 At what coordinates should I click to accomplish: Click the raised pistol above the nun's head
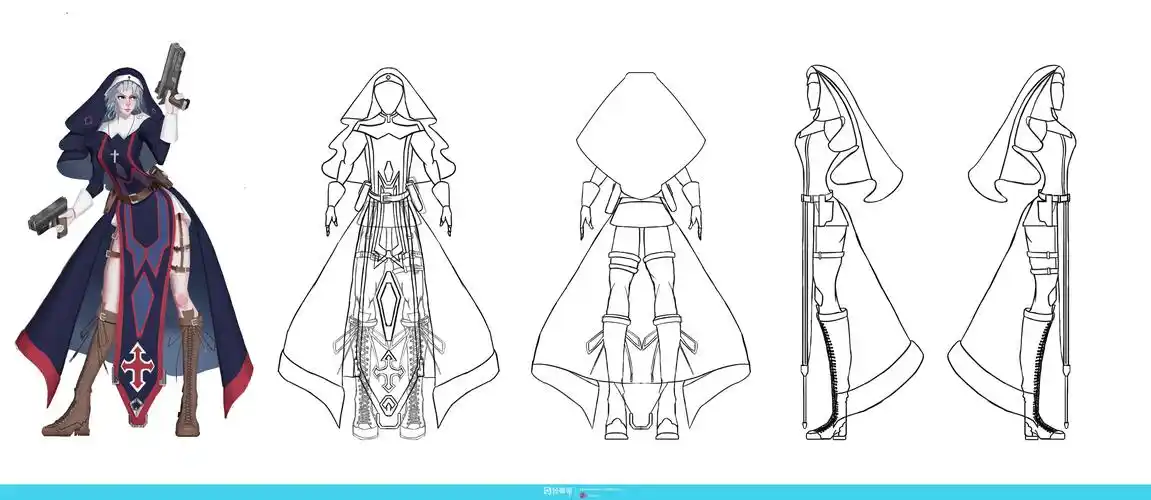[176, 75]
